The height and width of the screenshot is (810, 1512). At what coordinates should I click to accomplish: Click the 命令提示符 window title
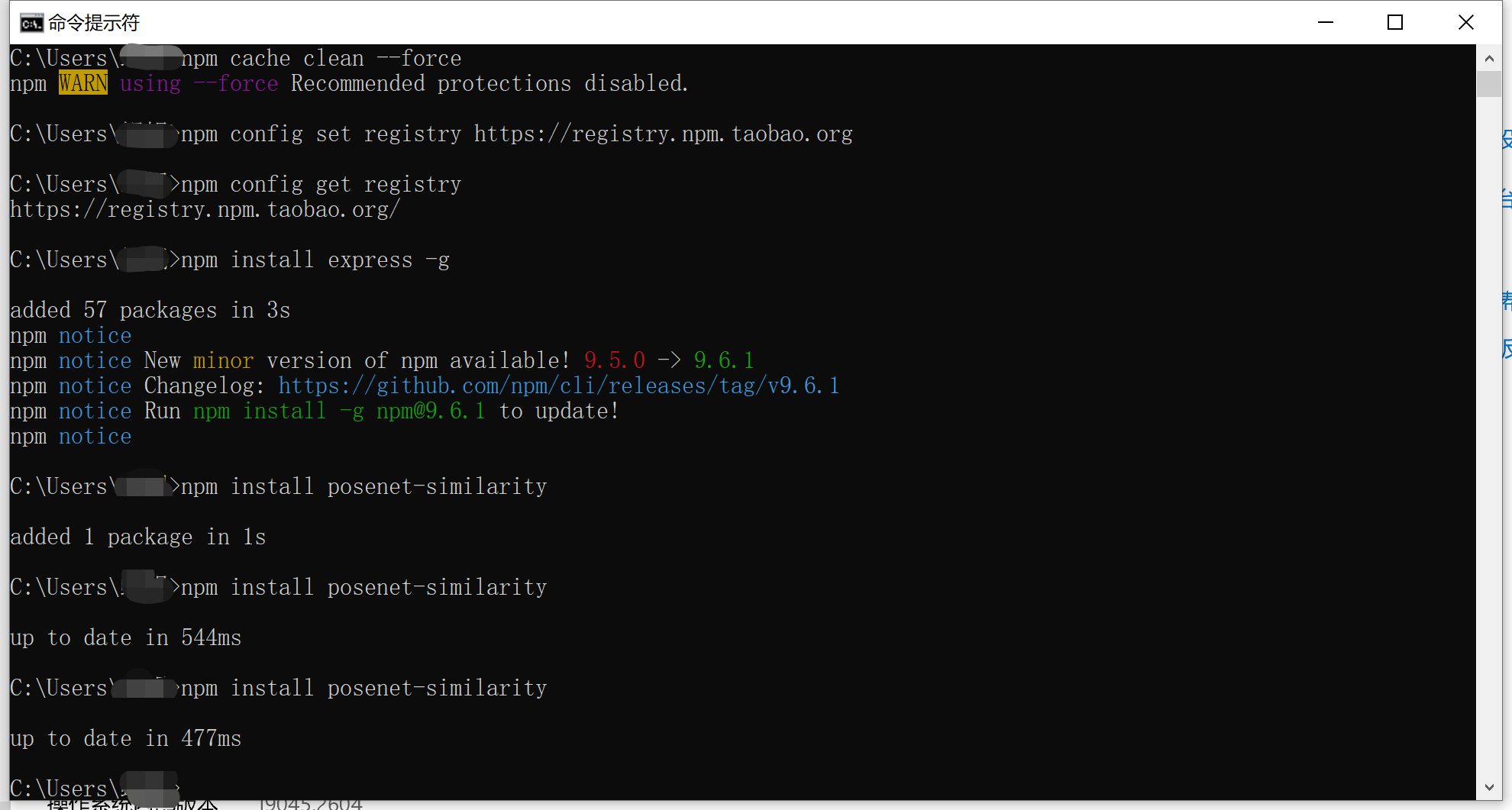point(92,22)
